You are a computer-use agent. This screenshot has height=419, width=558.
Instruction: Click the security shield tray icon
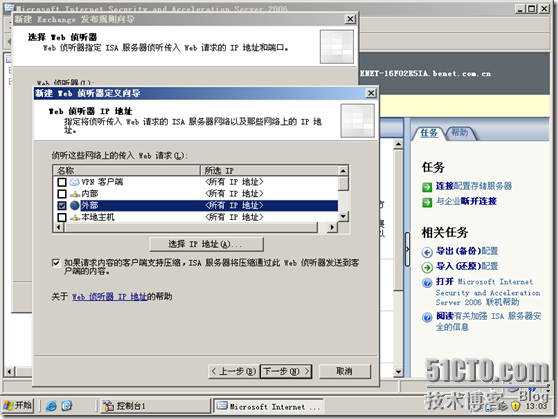click(x=515, y=406)
